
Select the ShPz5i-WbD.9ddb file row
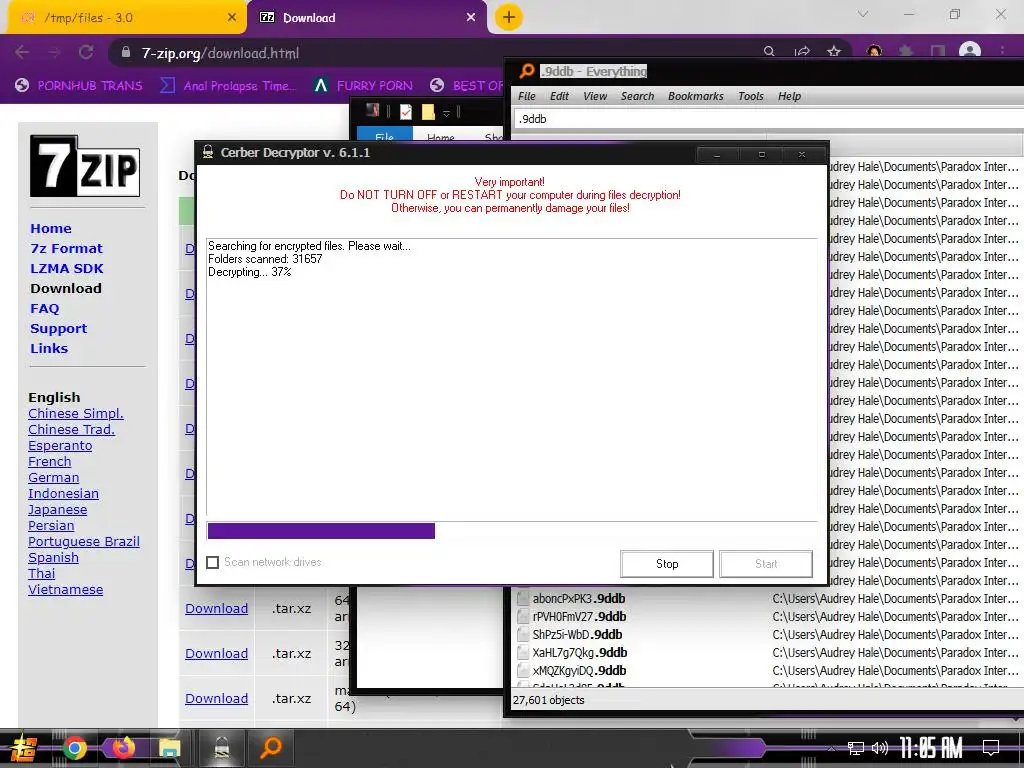(767, 634)
